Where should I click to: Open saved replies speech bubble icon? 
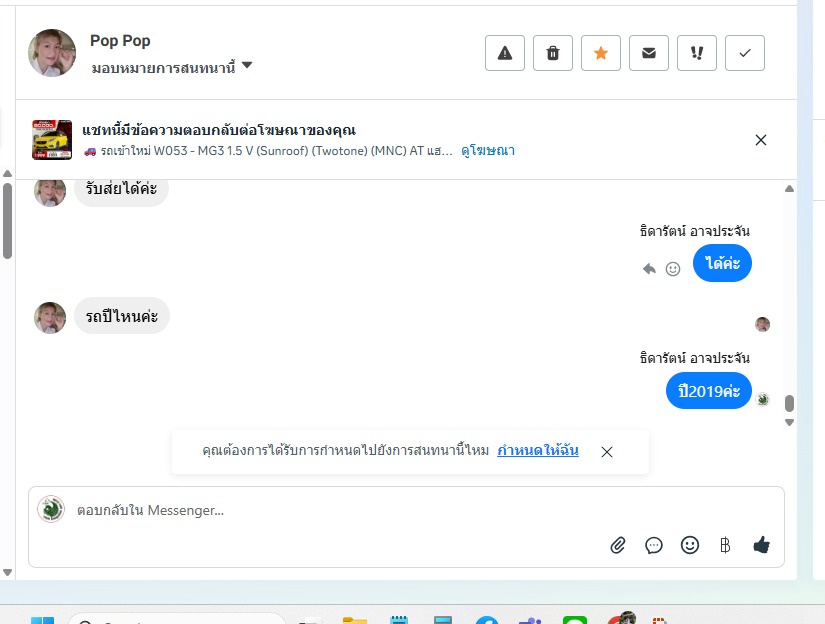click(x=653, y=545)
